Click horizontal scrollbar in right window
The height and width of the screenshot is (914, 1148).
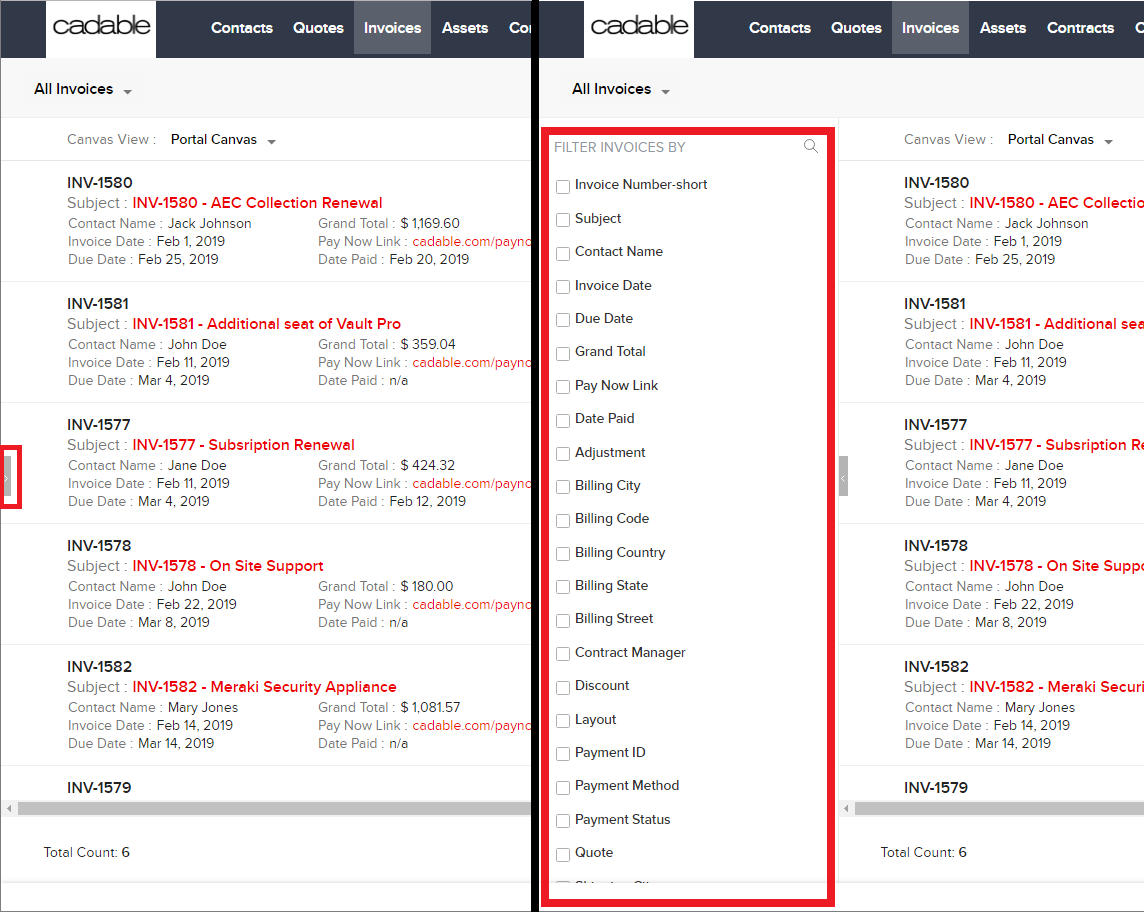coord(999,809)
